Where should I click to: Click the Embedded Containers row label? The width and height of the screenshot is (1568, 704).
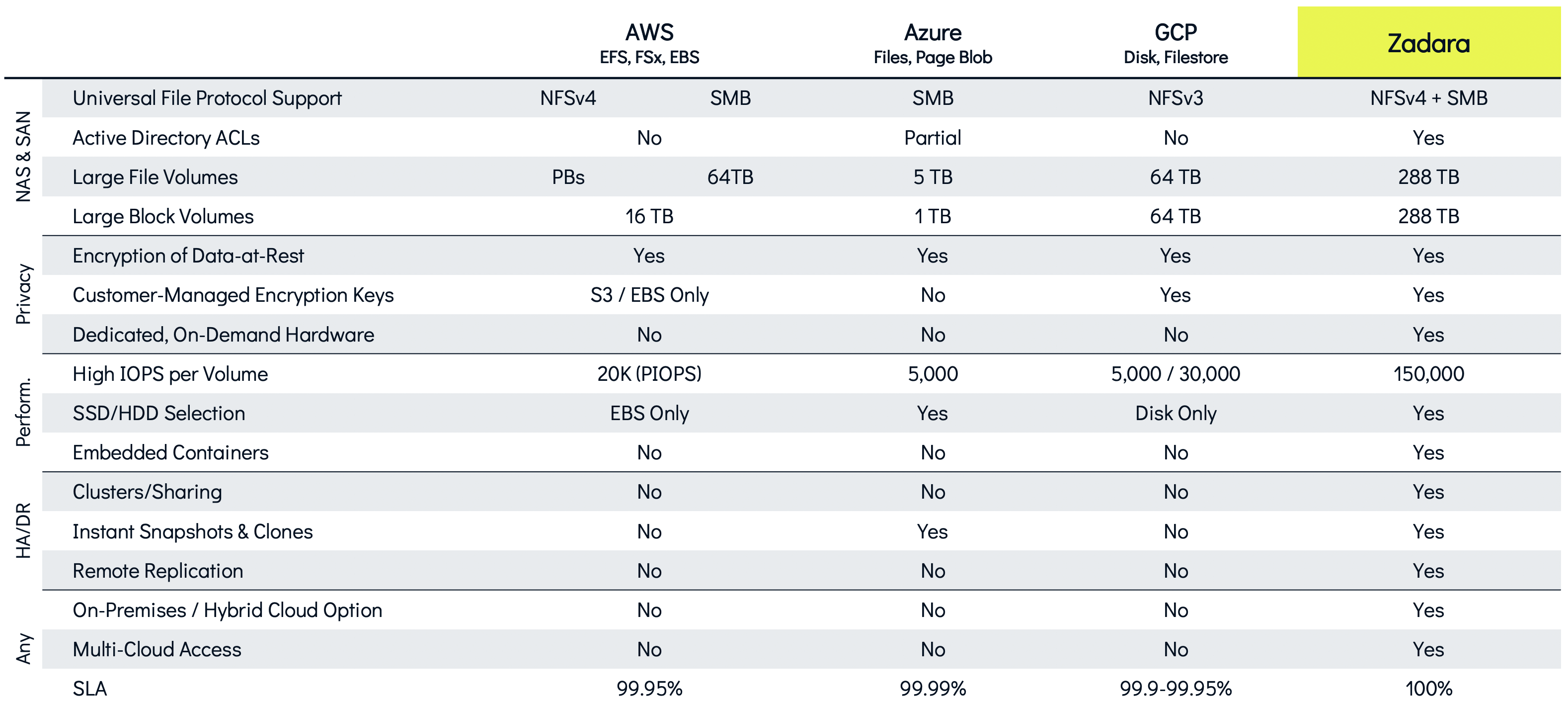coord(170,452)
